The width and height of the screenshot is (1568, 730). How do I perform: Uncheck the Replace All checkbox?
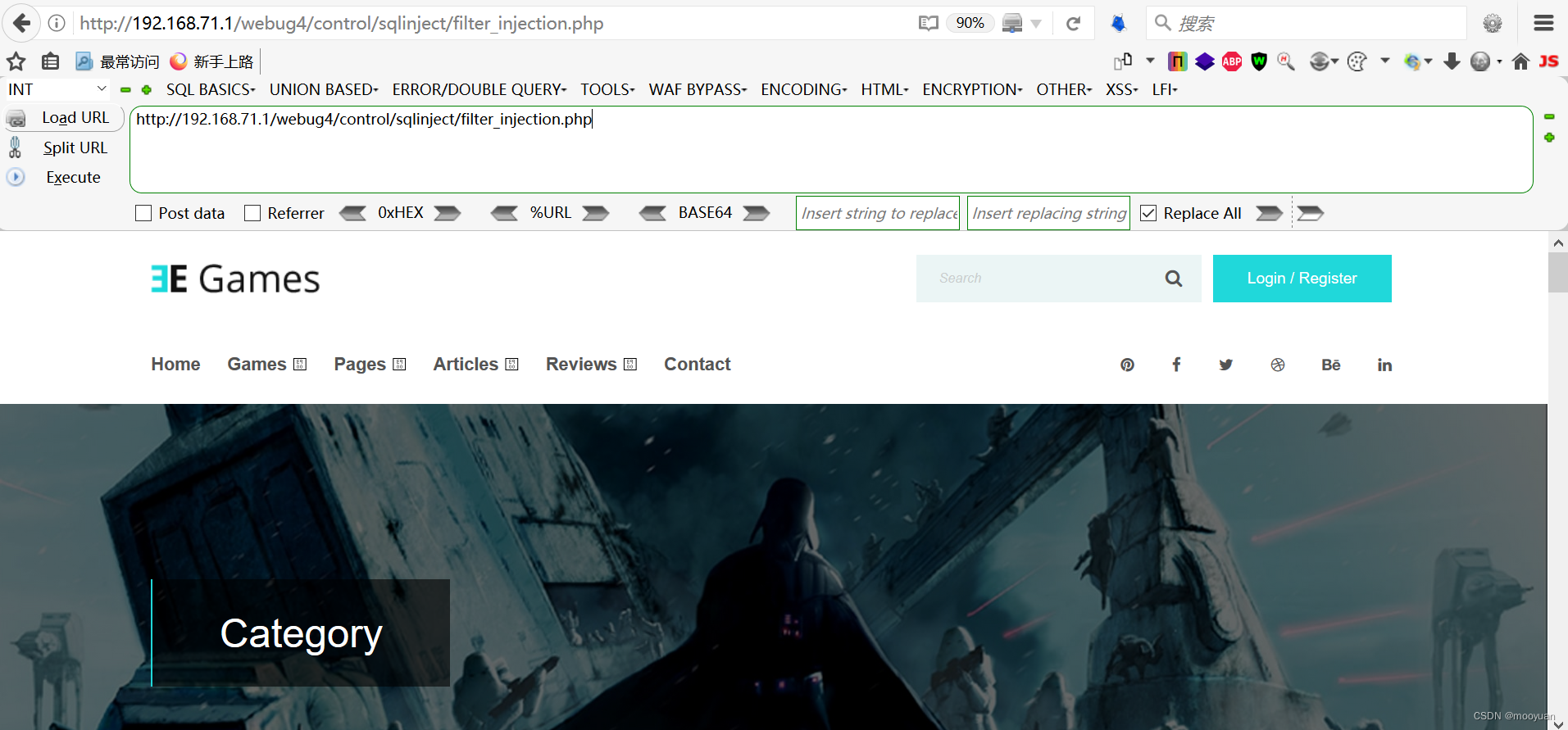point(1148,213)
